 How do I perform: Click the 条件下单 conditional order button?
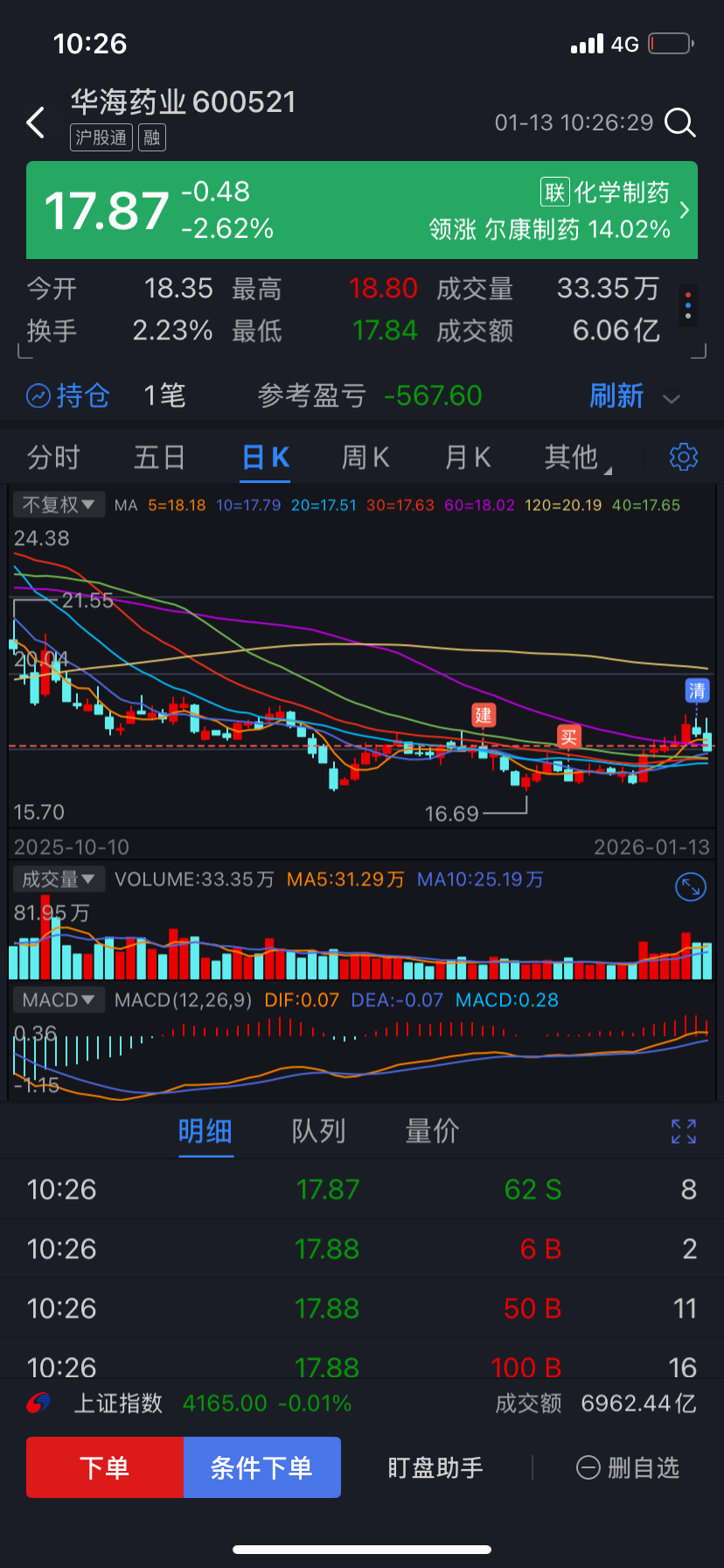(261, 1467)
